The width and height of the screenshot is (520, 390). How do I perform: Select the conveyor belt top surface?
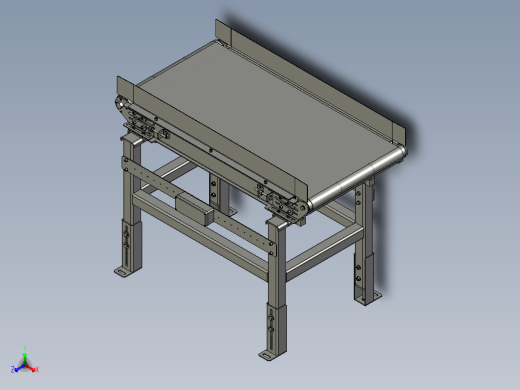[x=267, y=123]
